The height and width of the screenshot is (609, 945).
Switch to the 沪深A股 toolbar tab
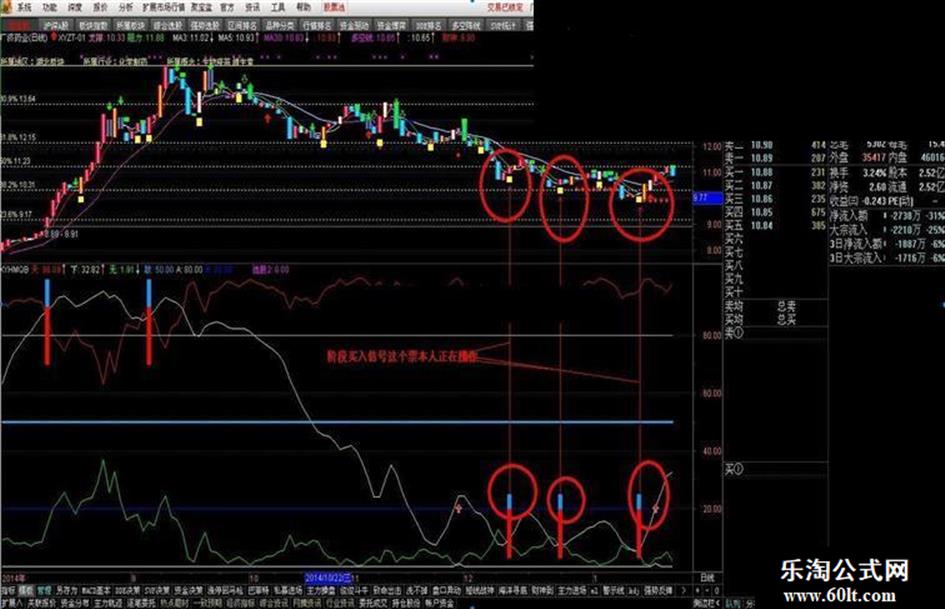coord(56,26)
